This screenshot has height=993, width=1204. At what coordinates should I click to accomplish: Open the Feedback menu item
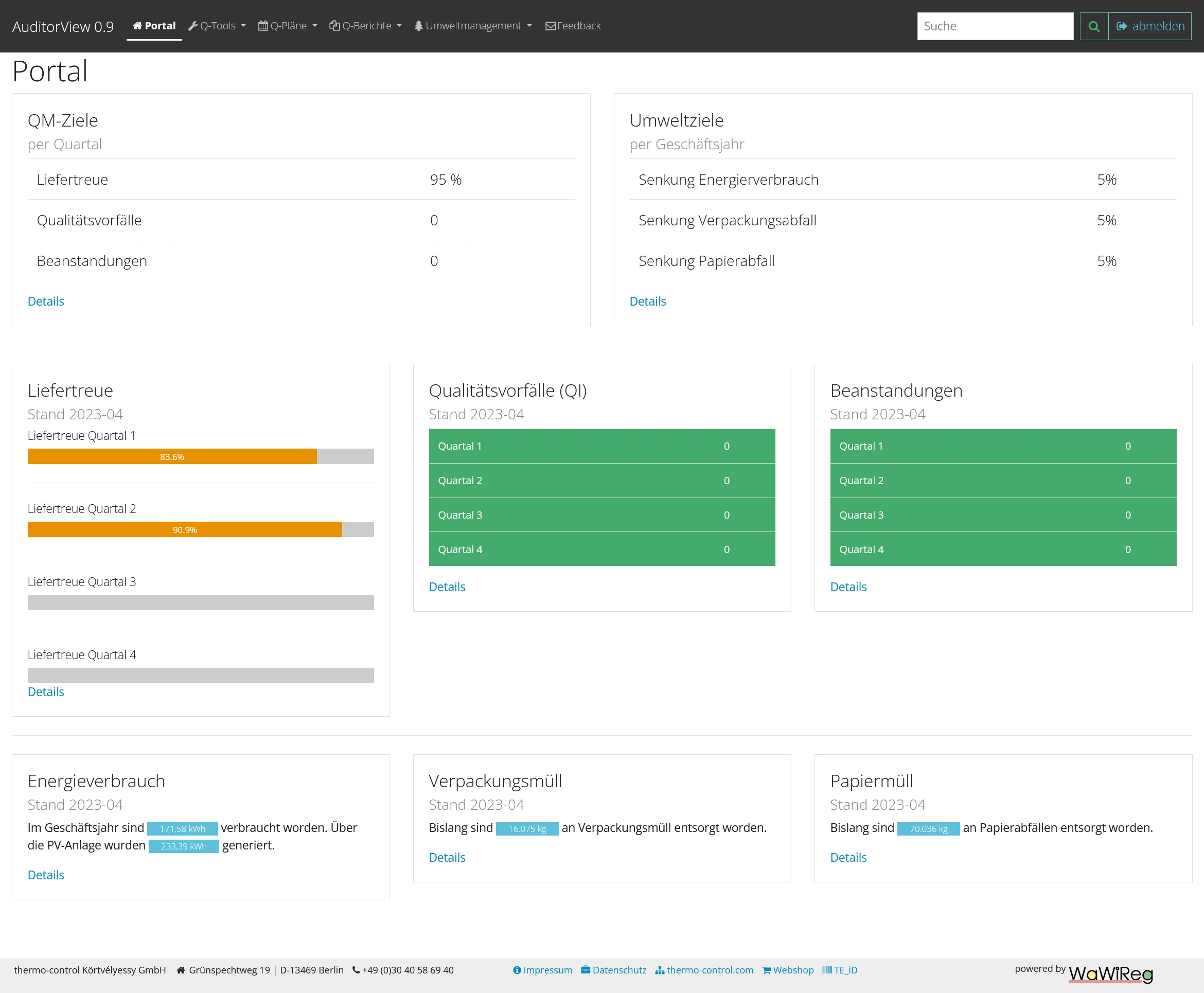pyautogui.click(x=573, y=26)
